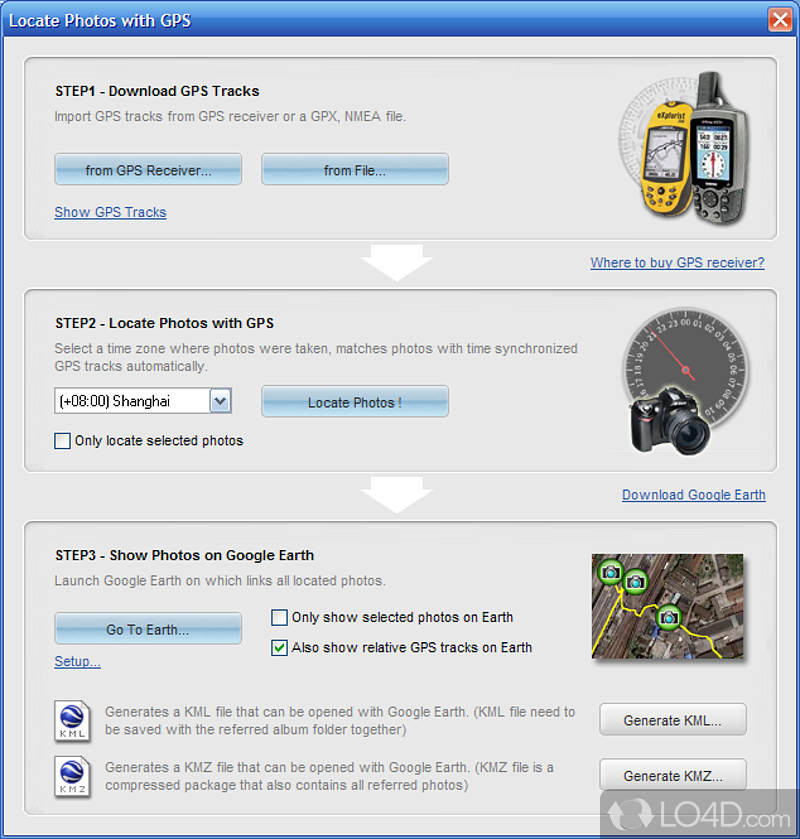This screenshot has height=839, width=800.
Task: Import GPS tracks from File
Action: [x=355, y=170]
